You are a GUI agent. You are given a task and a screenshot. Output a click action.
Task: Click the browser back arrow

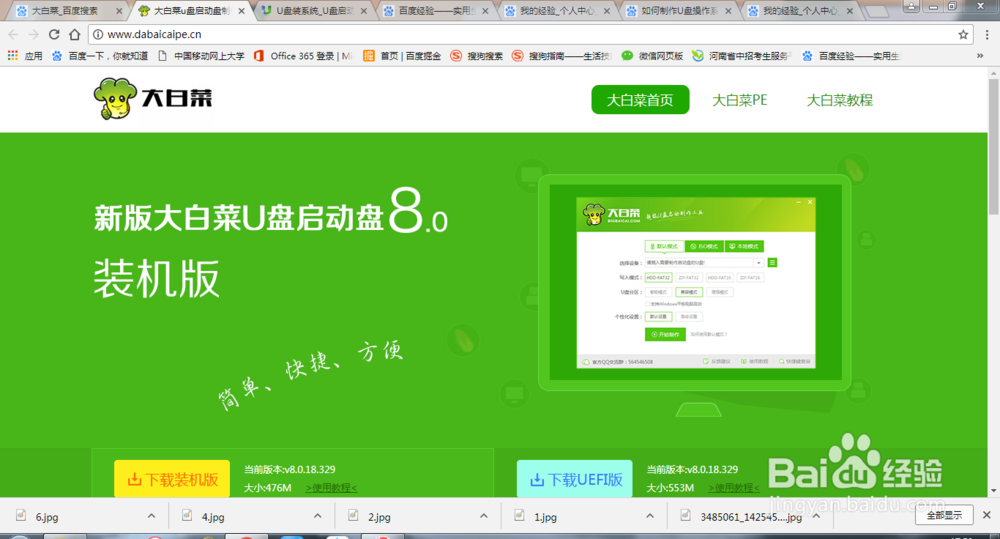(x=13, y=34)
